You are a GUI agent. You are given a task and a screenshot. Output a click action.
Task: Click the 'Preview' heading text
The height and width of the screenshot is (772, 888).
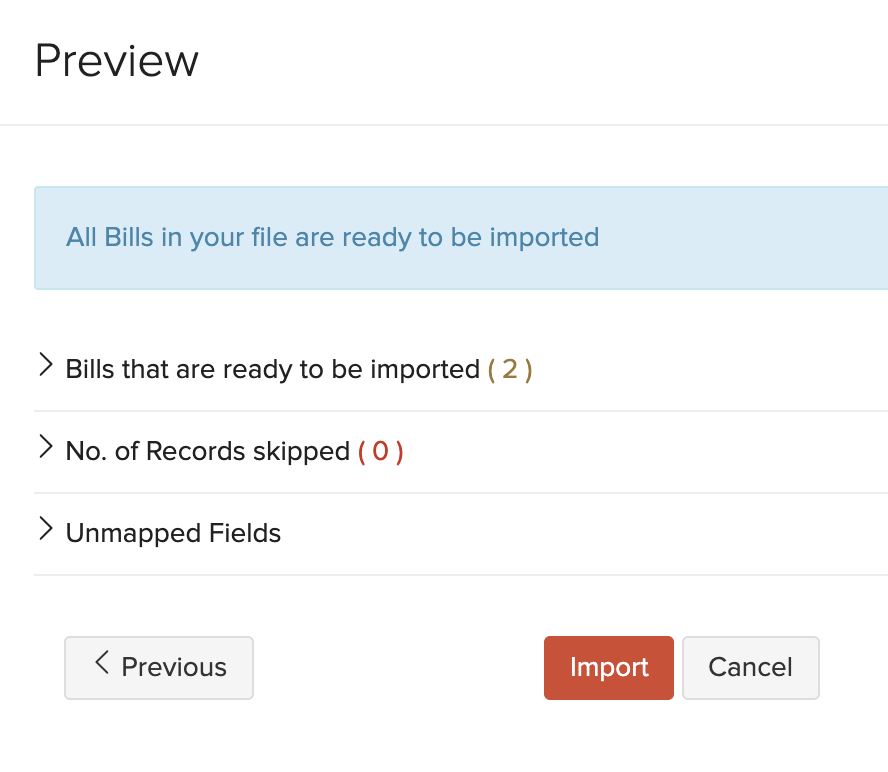(116, 60)
